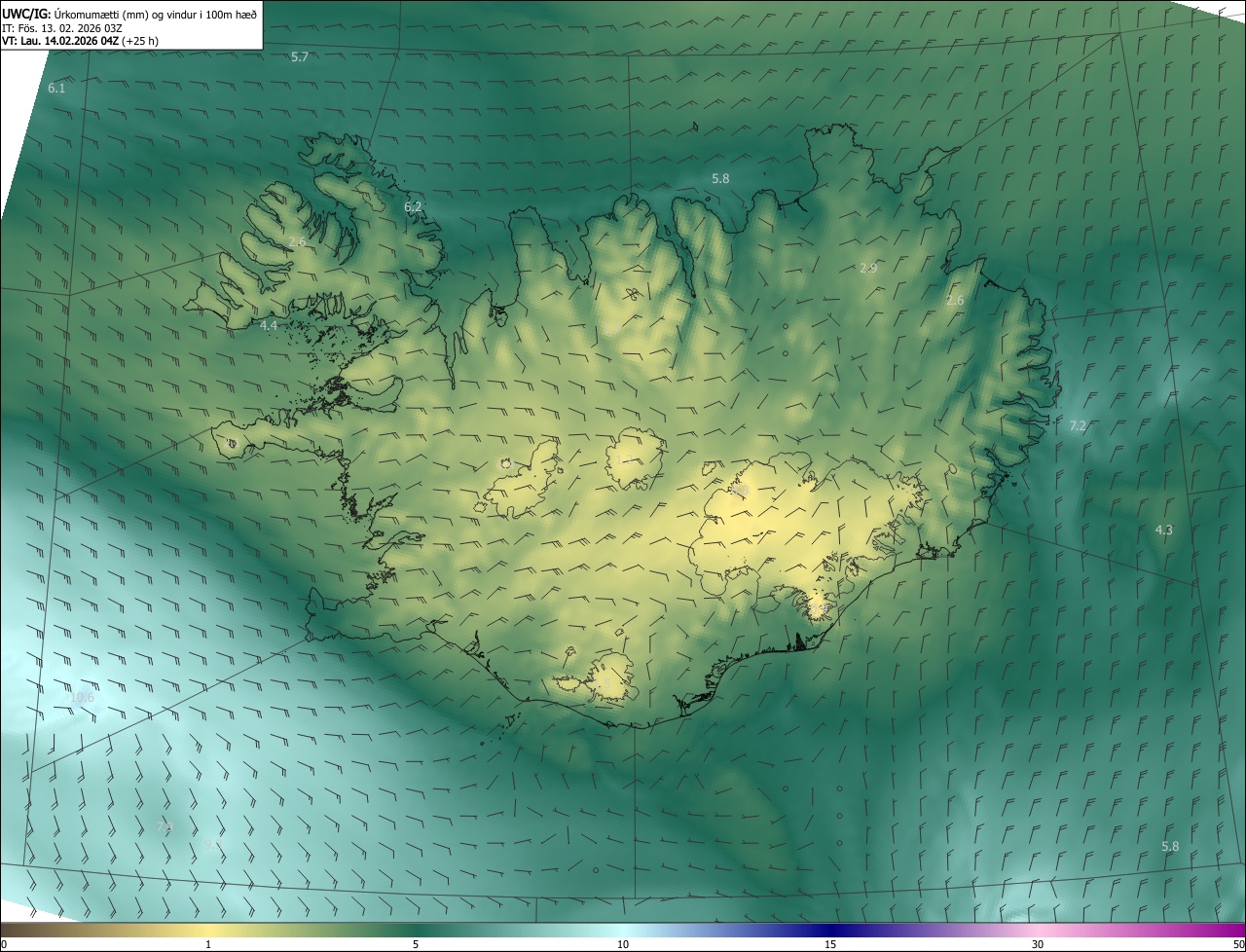Select the 4.4 precipitation value label
Image resolution: width=1246 pixels, height=952 pixels.
click(269, 326)
